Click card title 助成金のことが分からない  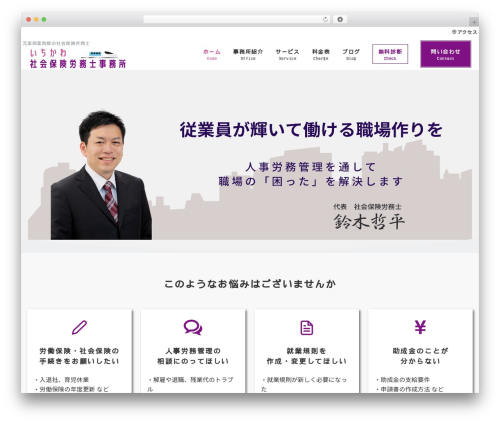click(x=420, y=356)
